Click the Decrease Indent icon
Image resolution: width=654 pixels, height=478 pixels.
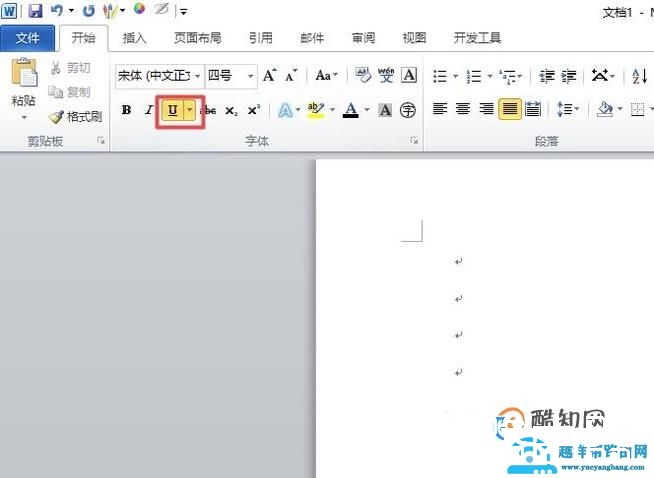pos(546,76)
